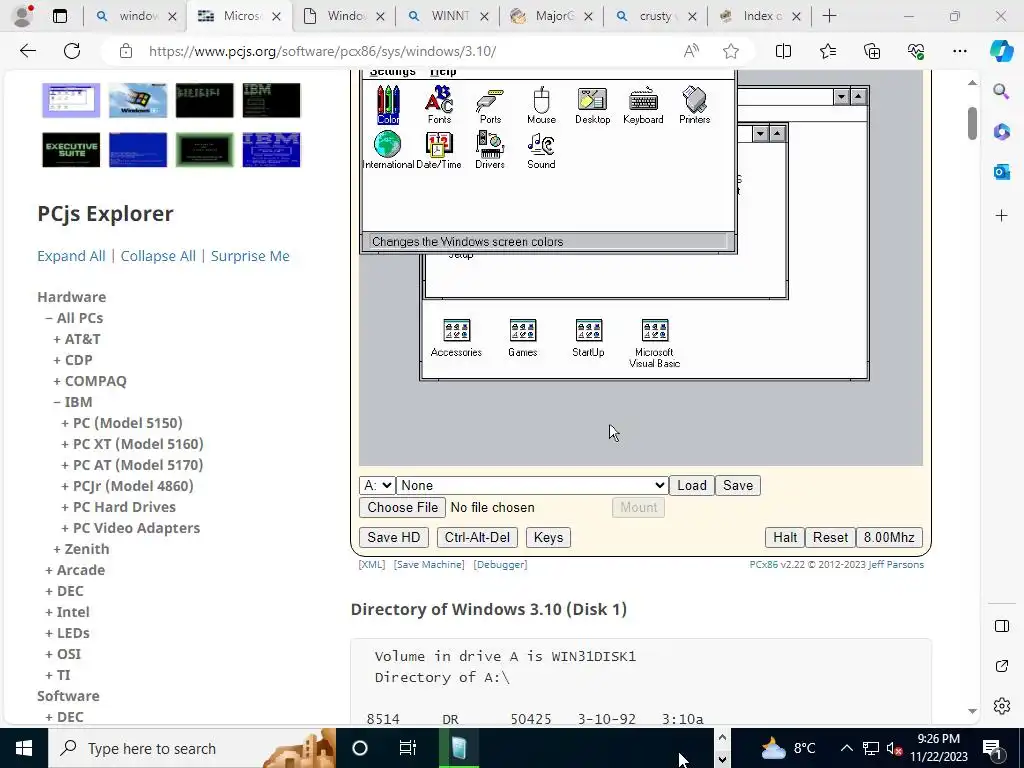Open the Keyboard control panel icon

tap(643, 104)
